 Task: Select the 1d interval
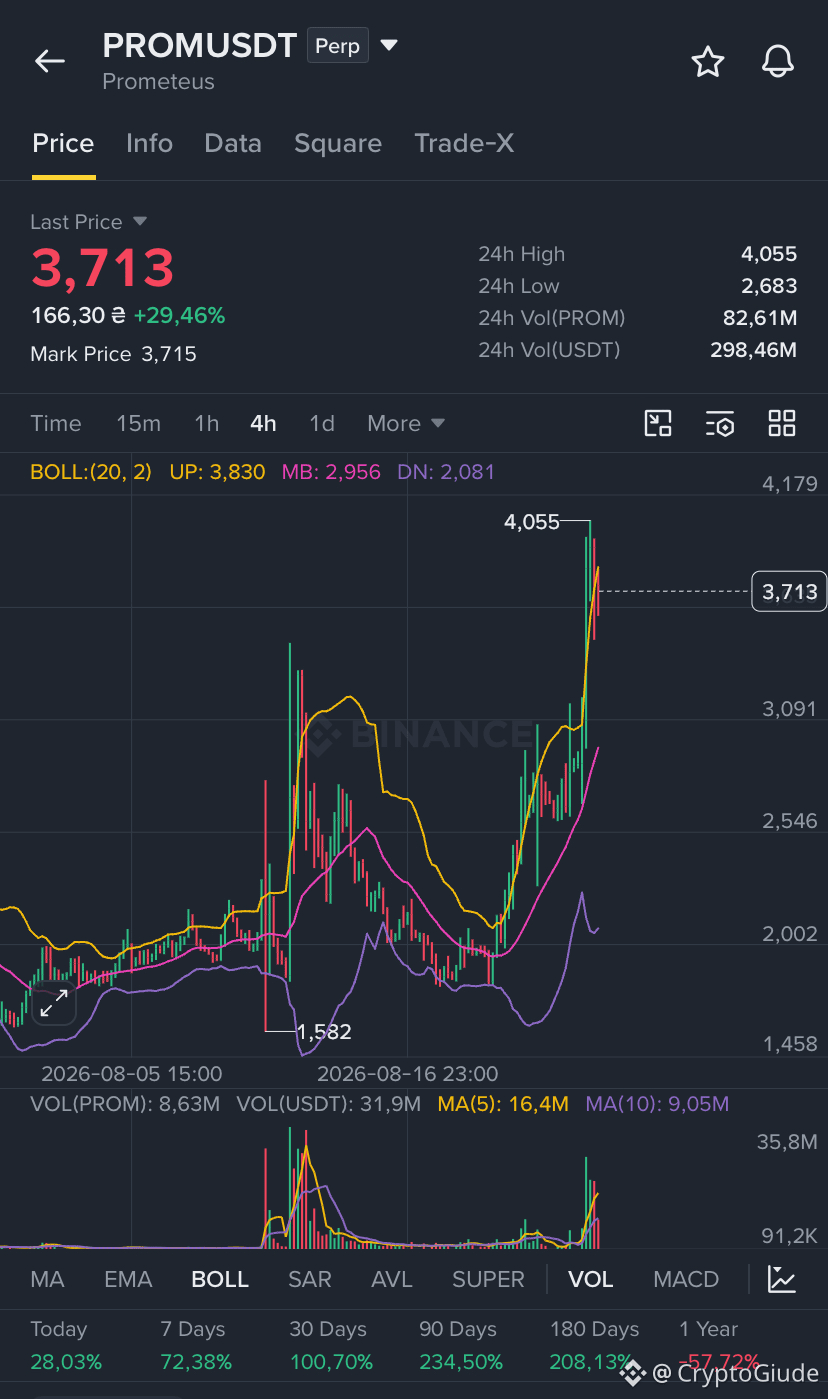point(322,423)
